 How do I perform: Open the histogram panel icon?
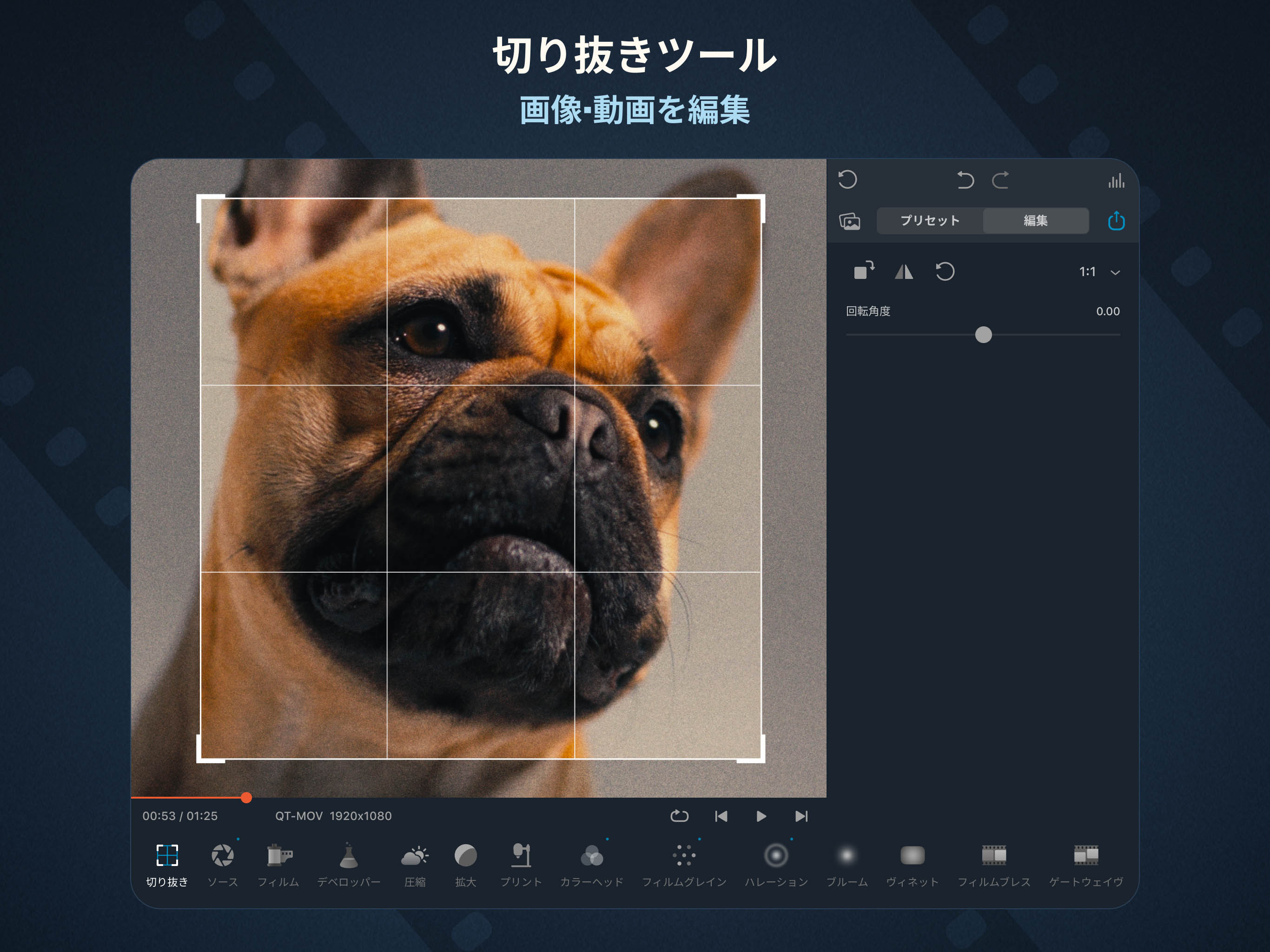coord(1116,181)
